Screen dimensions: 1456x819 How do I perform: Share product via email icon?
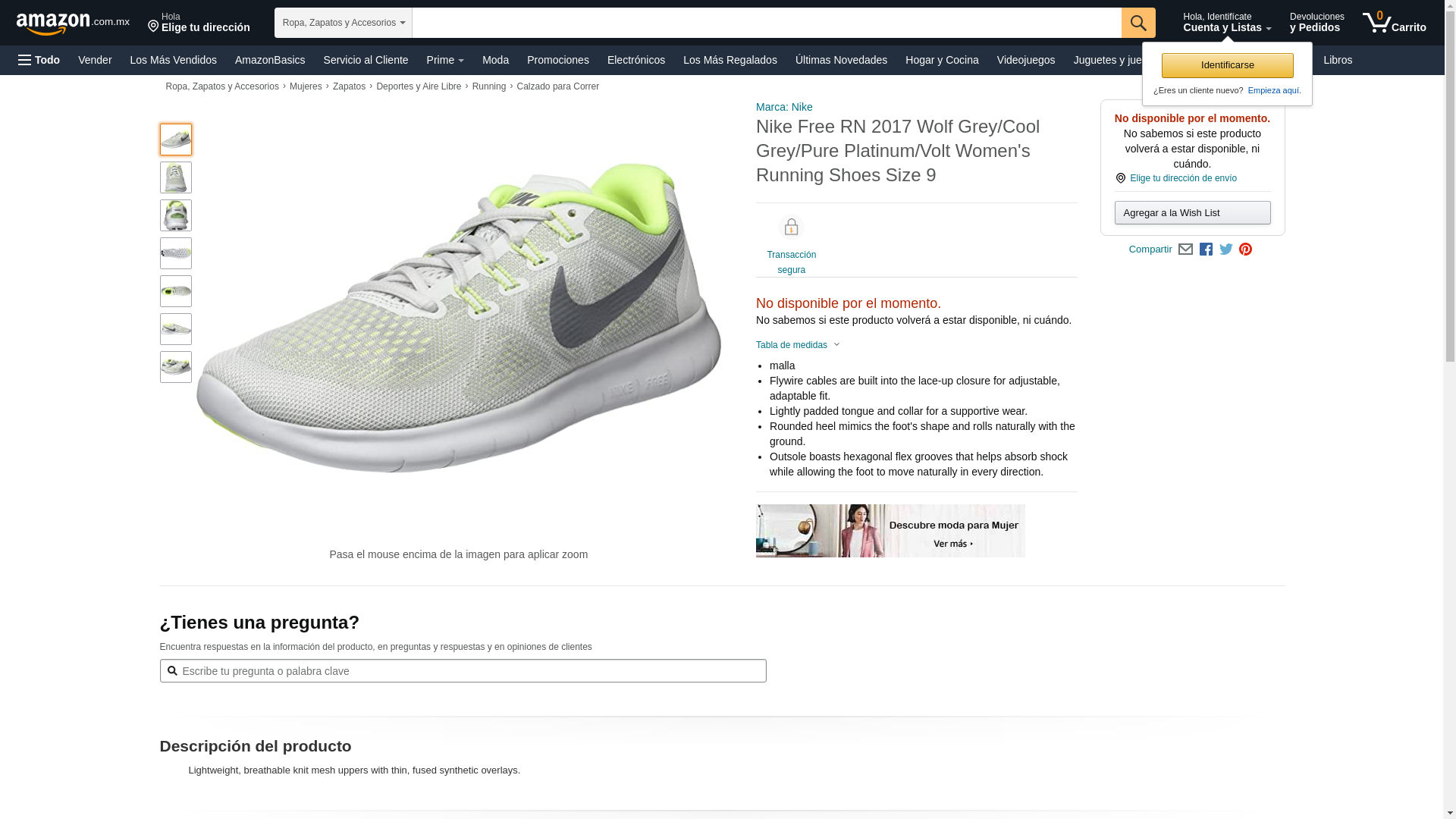(1185, 249)
